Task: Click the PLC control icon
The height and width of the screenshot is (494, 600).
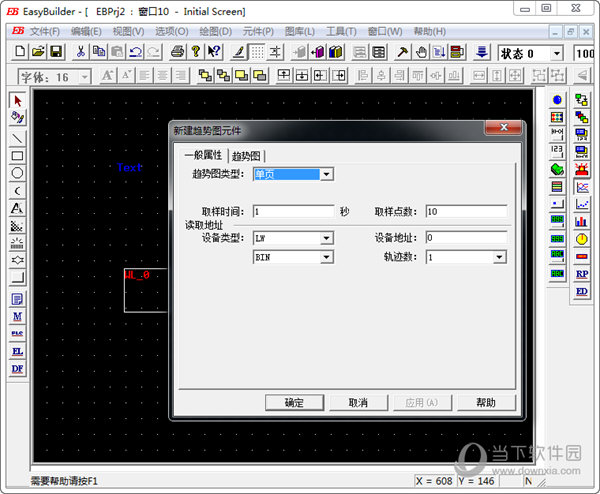Action: point(17,334)
